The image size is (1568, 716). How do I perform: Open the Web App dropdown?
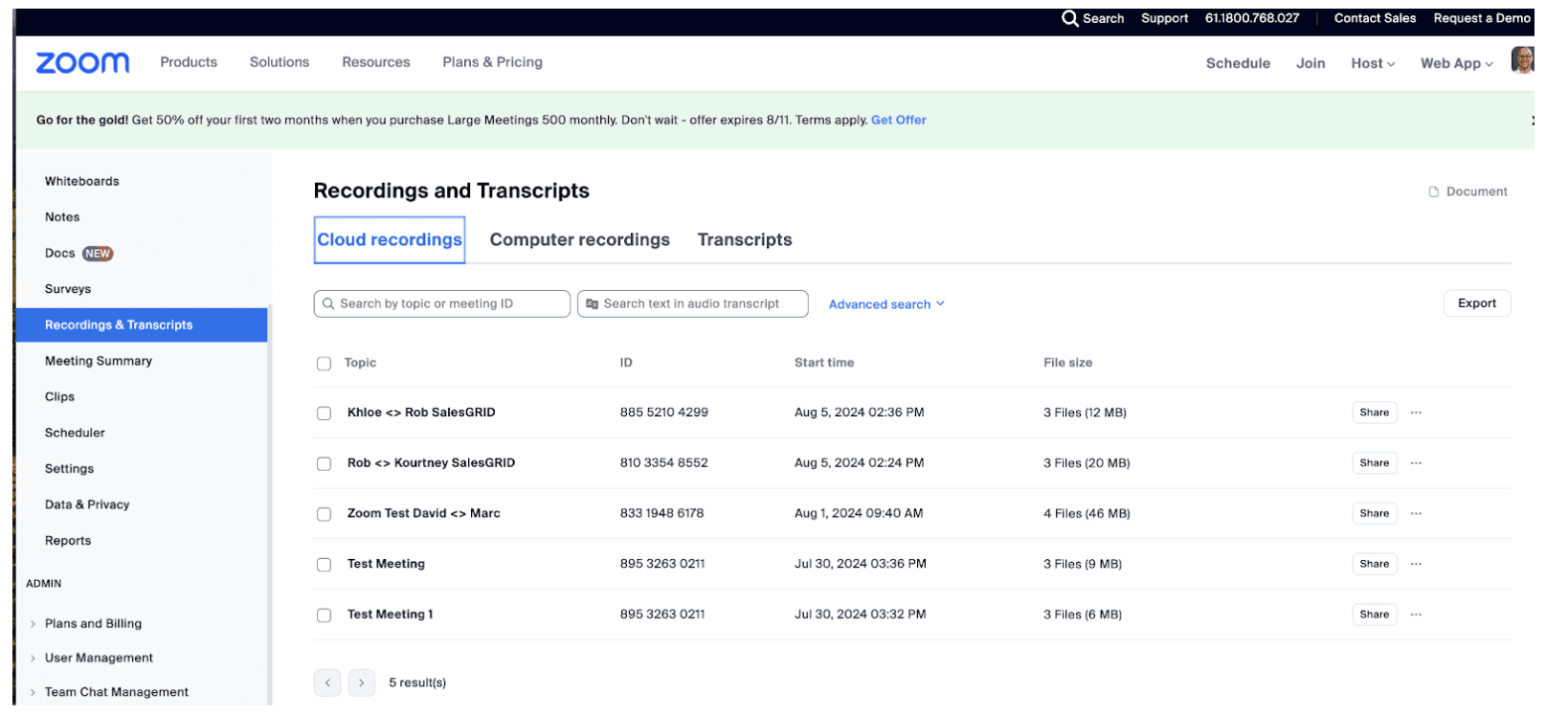coord(1456,63)
